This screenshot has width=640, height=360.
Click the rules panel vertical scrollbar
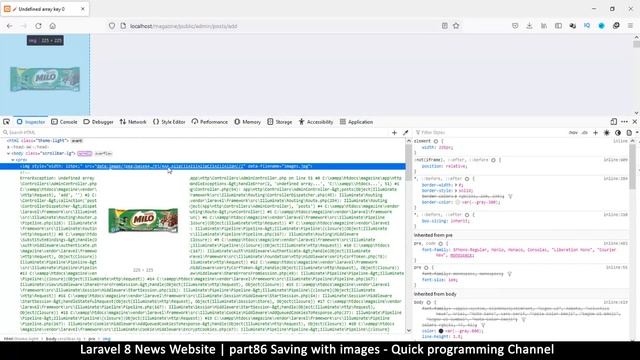[x=633, y=167]
